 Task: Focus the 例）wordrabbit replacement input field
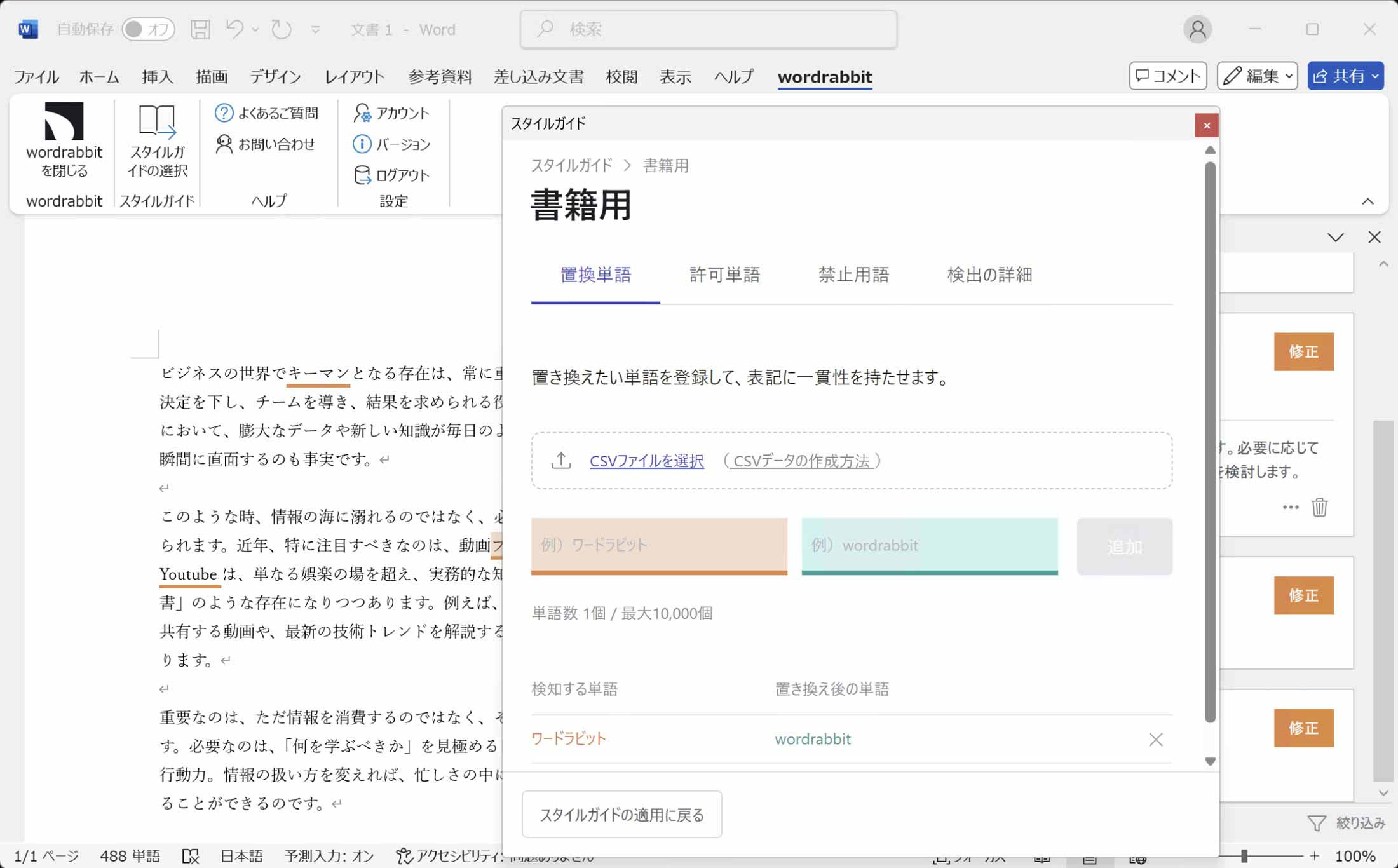point(930,546)
